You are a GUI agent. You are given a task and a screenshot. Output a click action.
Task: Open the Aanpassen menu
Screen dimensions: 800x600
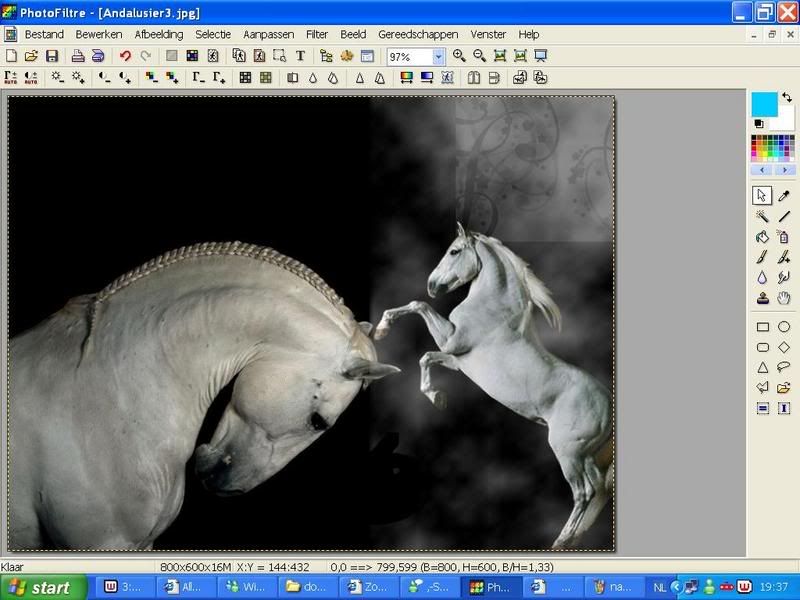(x=268, y=34)
